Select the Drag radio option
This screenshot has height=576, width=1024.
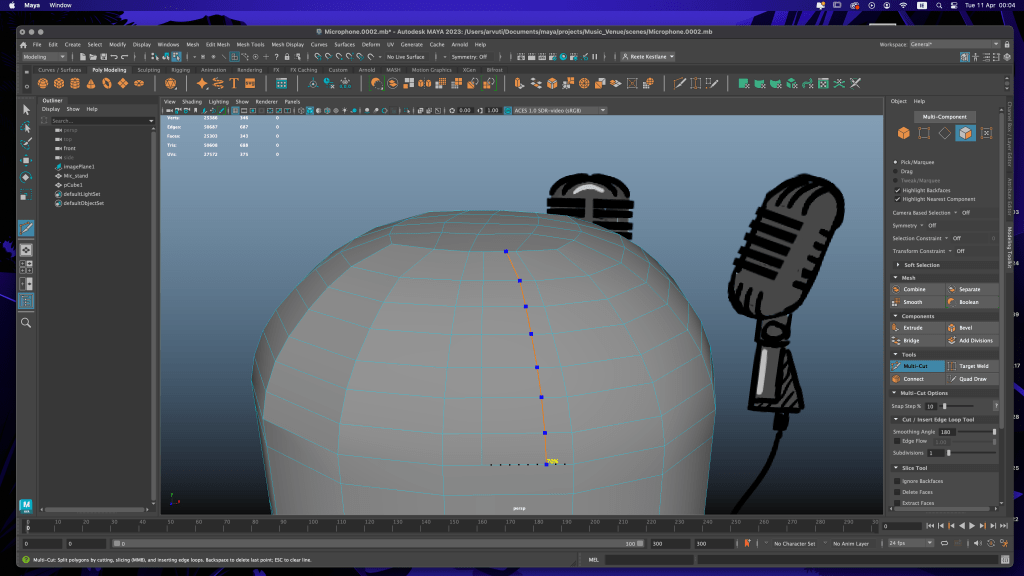coord(896,171)
